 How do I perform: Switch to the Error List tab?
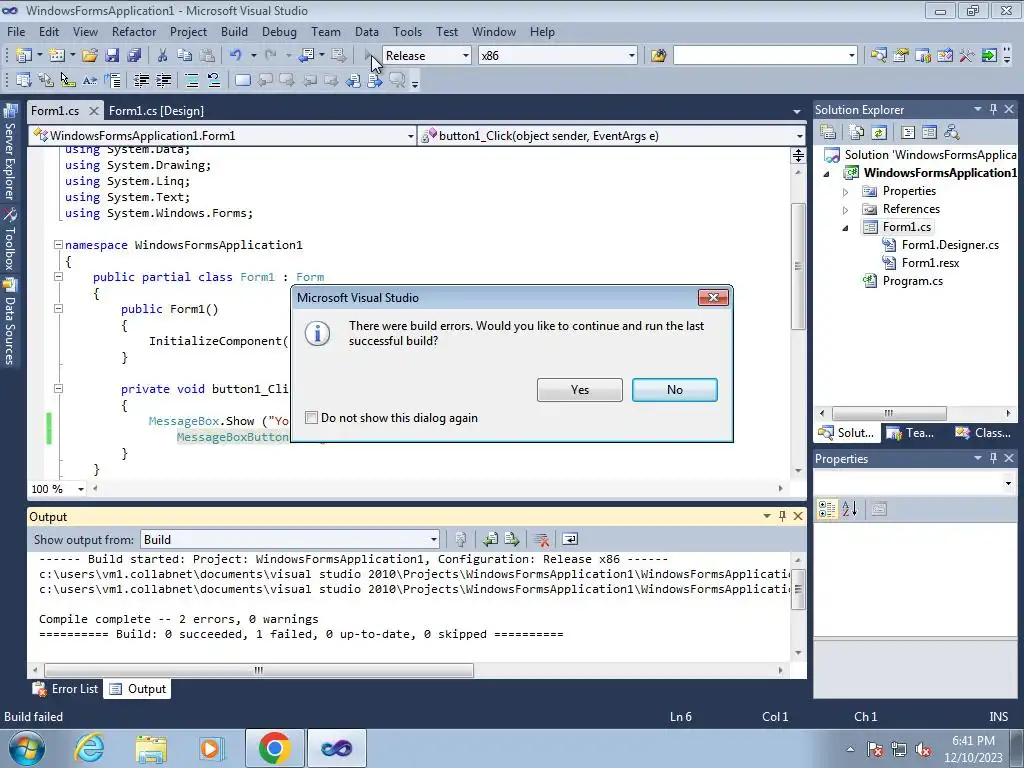[x=65, y=689]
